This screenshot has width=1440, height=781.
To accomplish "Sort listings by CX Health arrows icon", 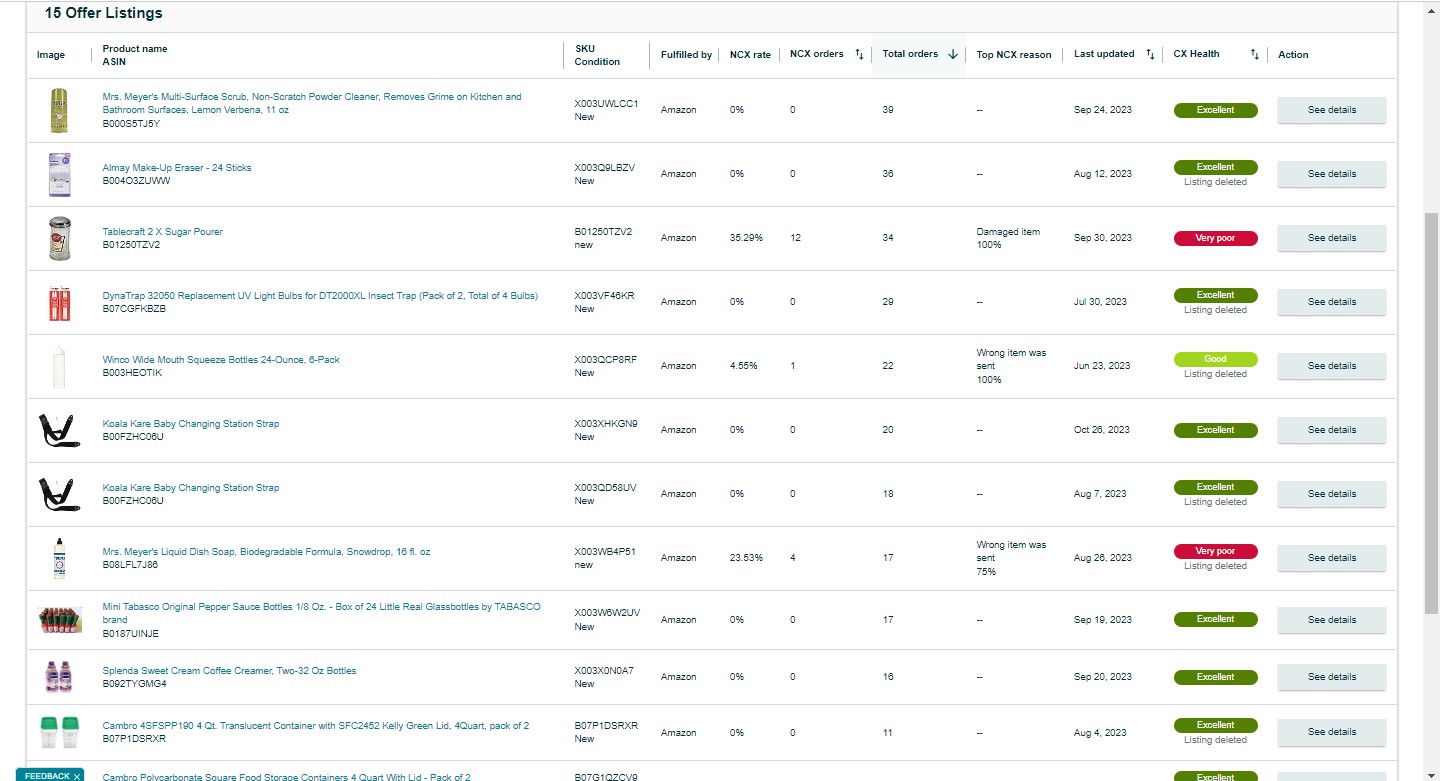I will coord(1255,55).
